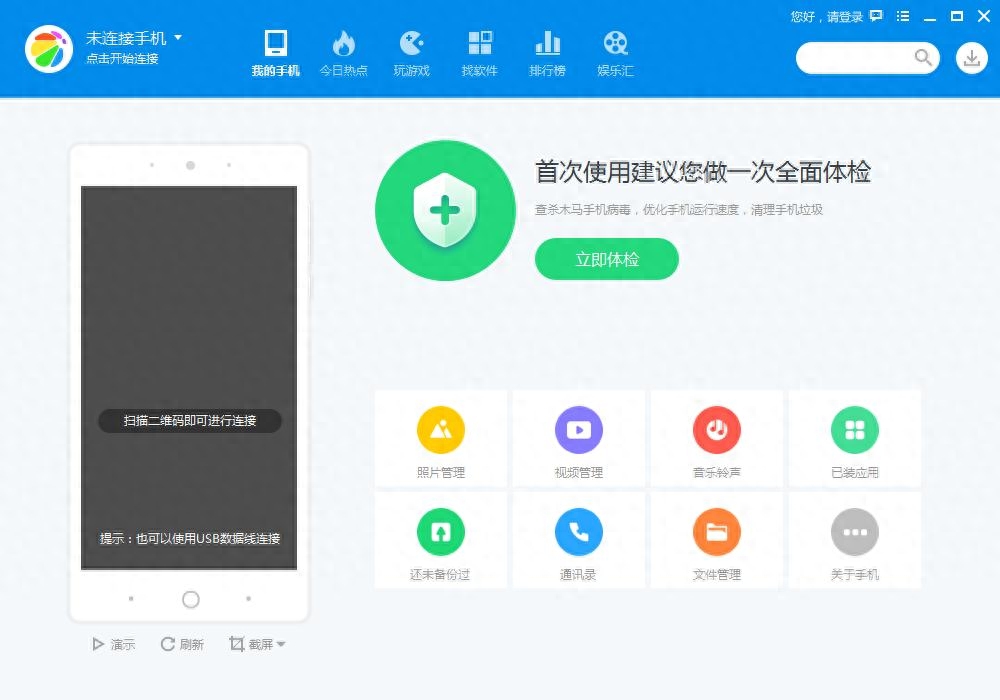
Task: View 已装应用 installed apps
Action: coord(854,438)
